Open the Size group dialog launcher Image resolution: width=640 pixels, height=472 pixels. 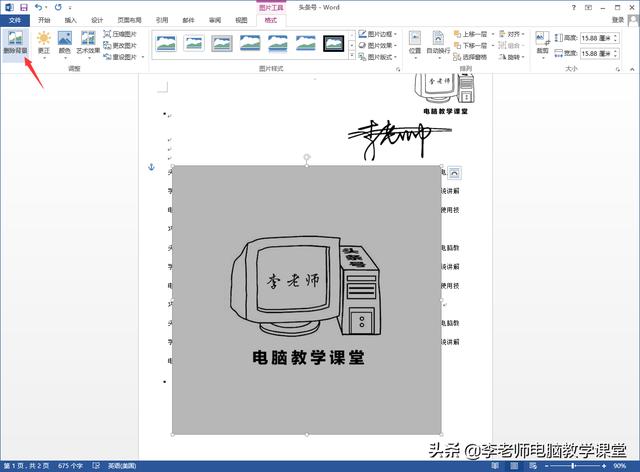point(618,70)
